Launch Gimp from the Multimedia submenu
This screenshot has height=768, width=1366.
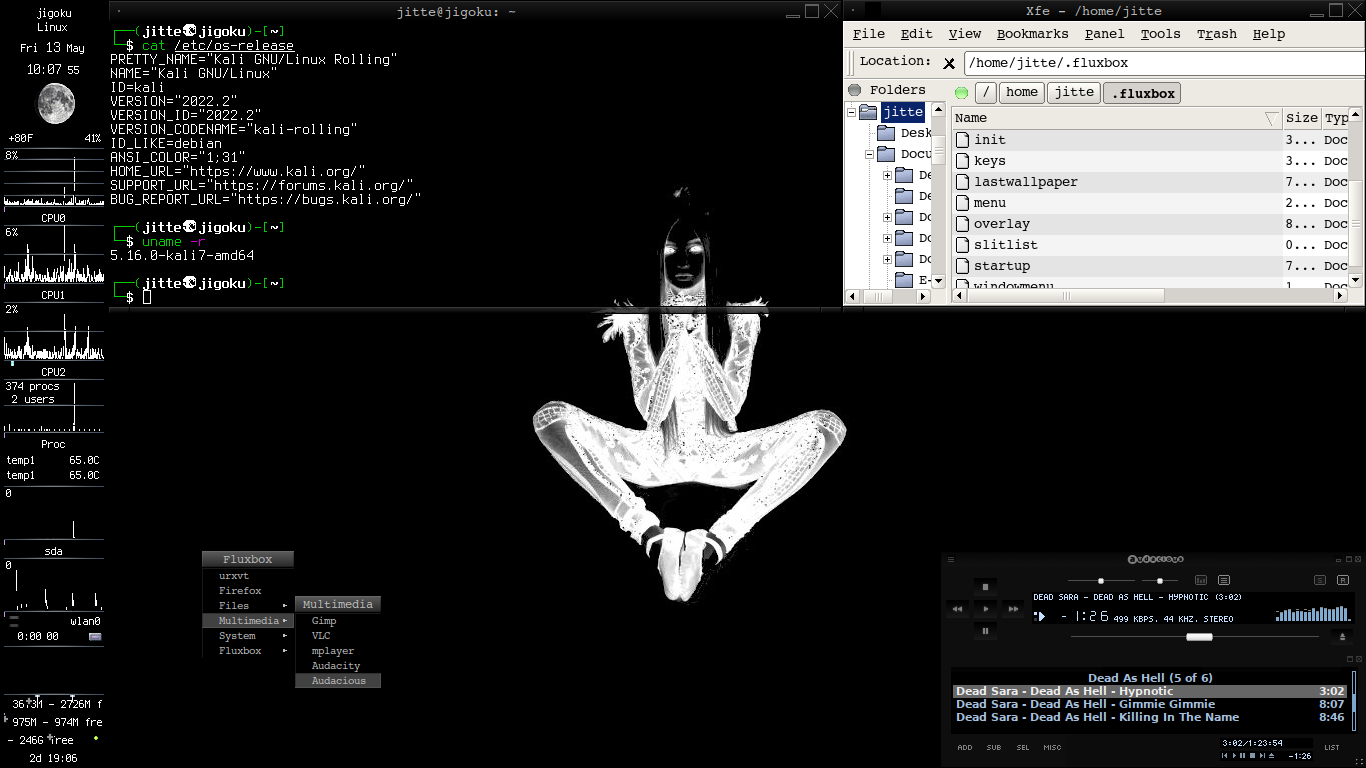pos(338,621)
